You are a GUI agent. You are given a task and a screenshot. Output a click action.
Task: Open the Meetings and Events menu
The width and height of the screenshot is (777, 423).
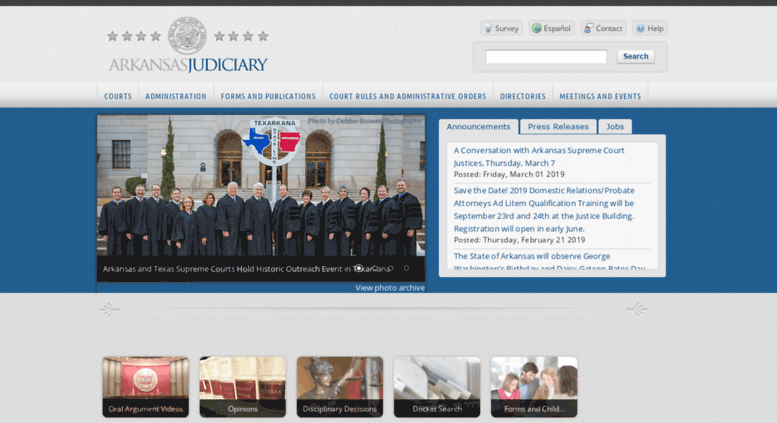point(600,96)
